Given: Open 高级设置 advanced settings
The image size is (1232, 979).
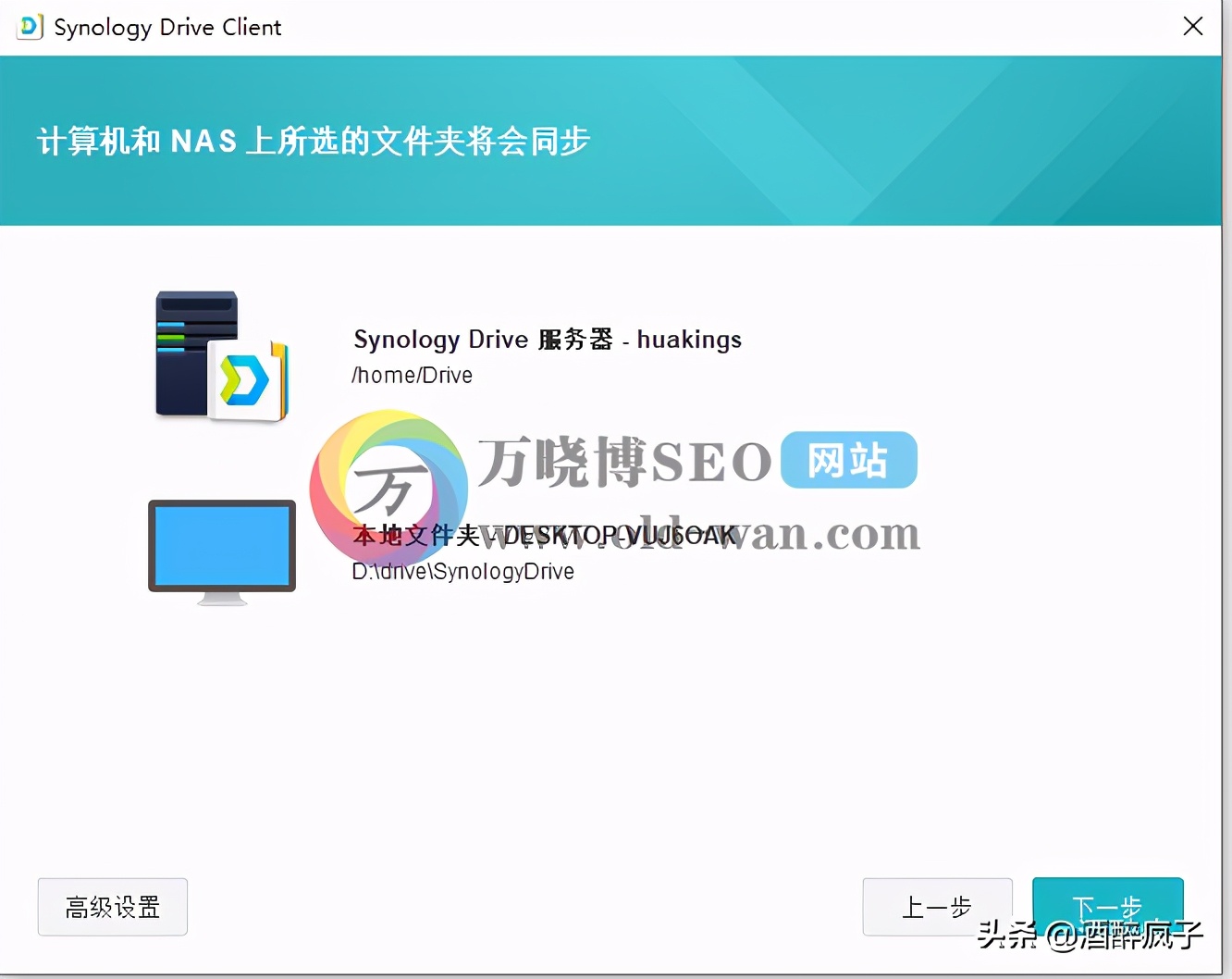Looking at the screenshot, I should 112,907.
